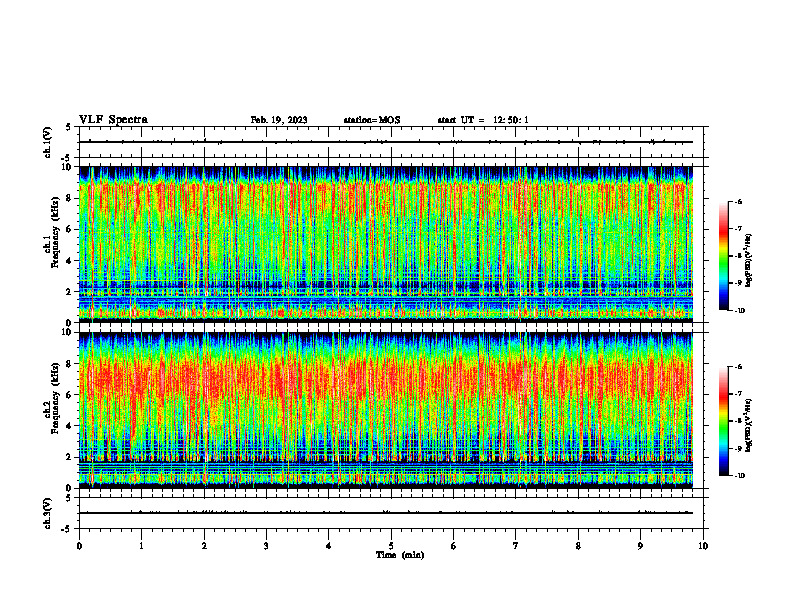Click the ch.3 voltage waveform panel

click(x=391, y=513)
